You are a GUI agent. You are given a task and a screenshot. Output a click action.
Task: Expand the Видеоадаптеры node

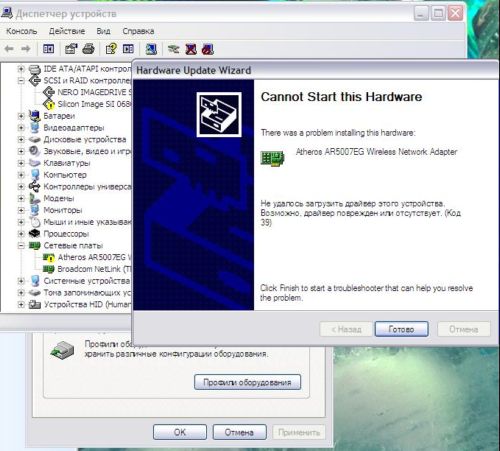21,128
